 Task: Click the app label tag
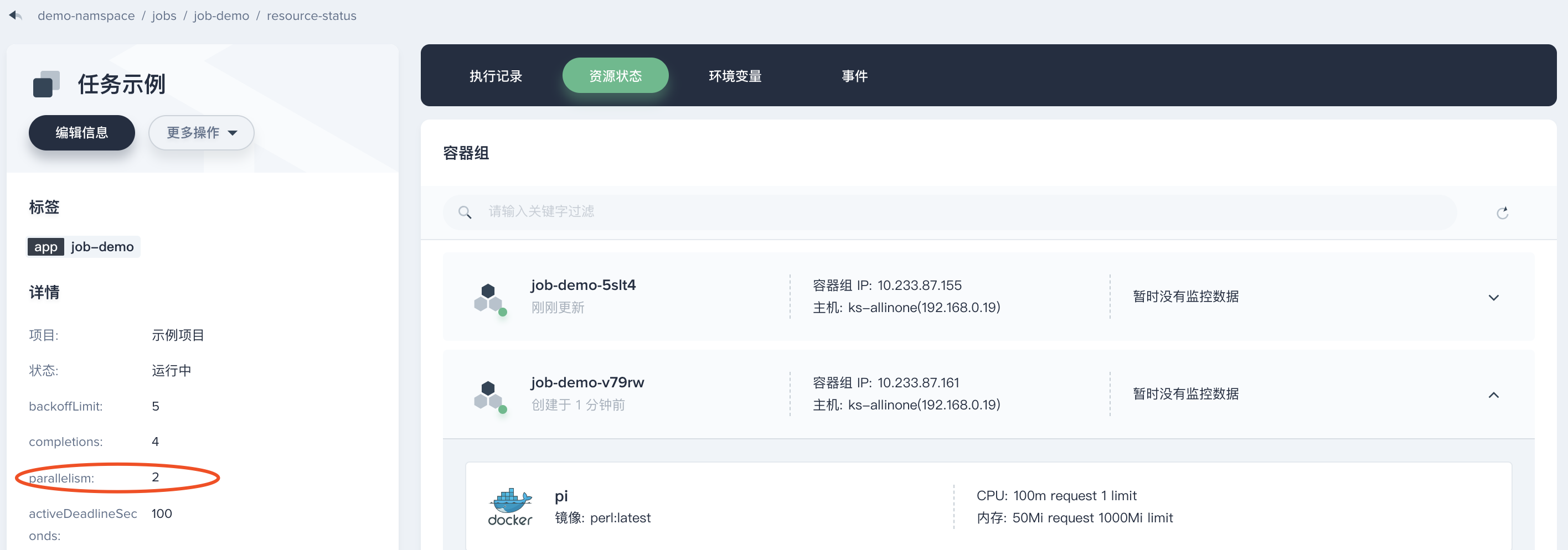click(x=45, y=246)
